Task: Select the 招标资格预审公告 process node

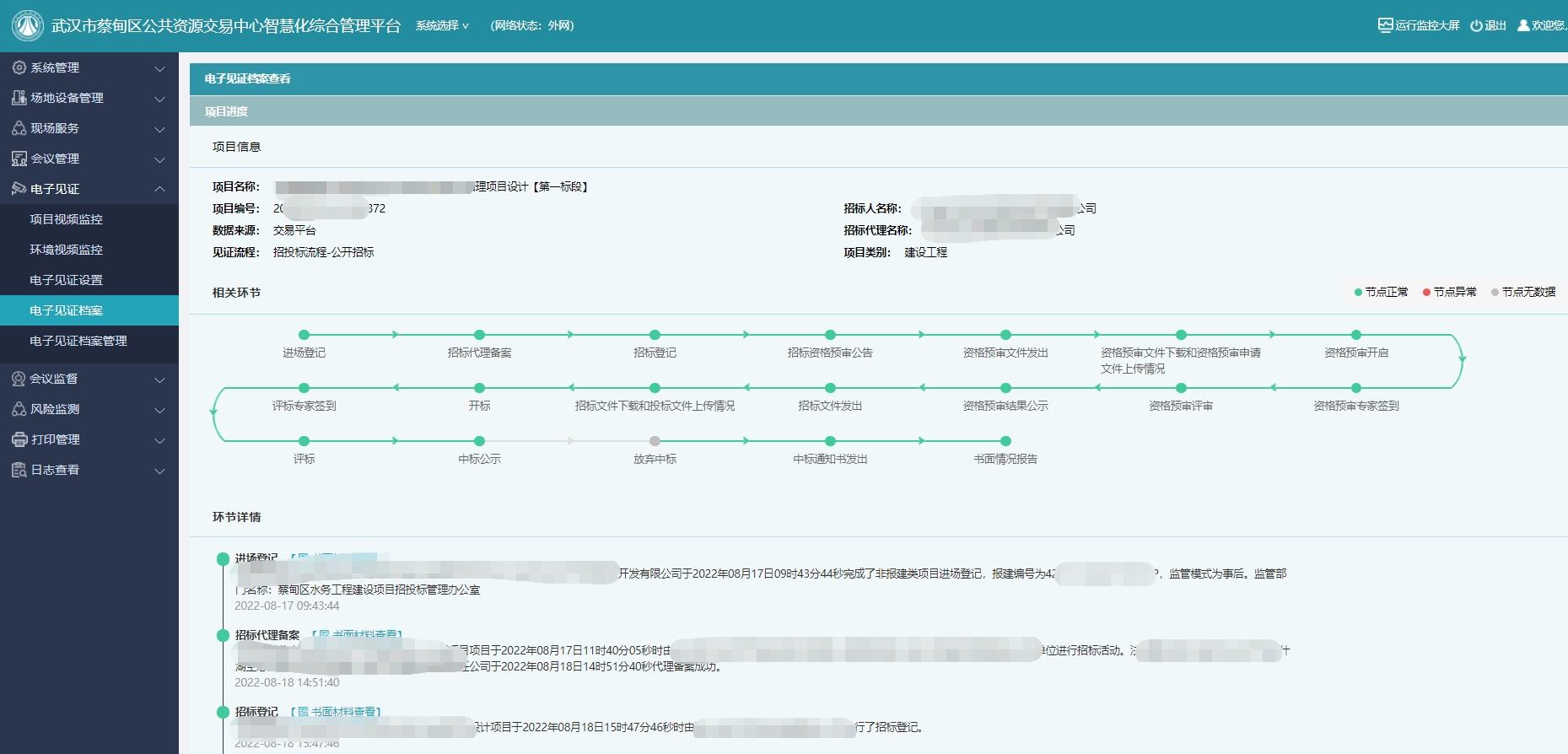Action: click(831, 335)
